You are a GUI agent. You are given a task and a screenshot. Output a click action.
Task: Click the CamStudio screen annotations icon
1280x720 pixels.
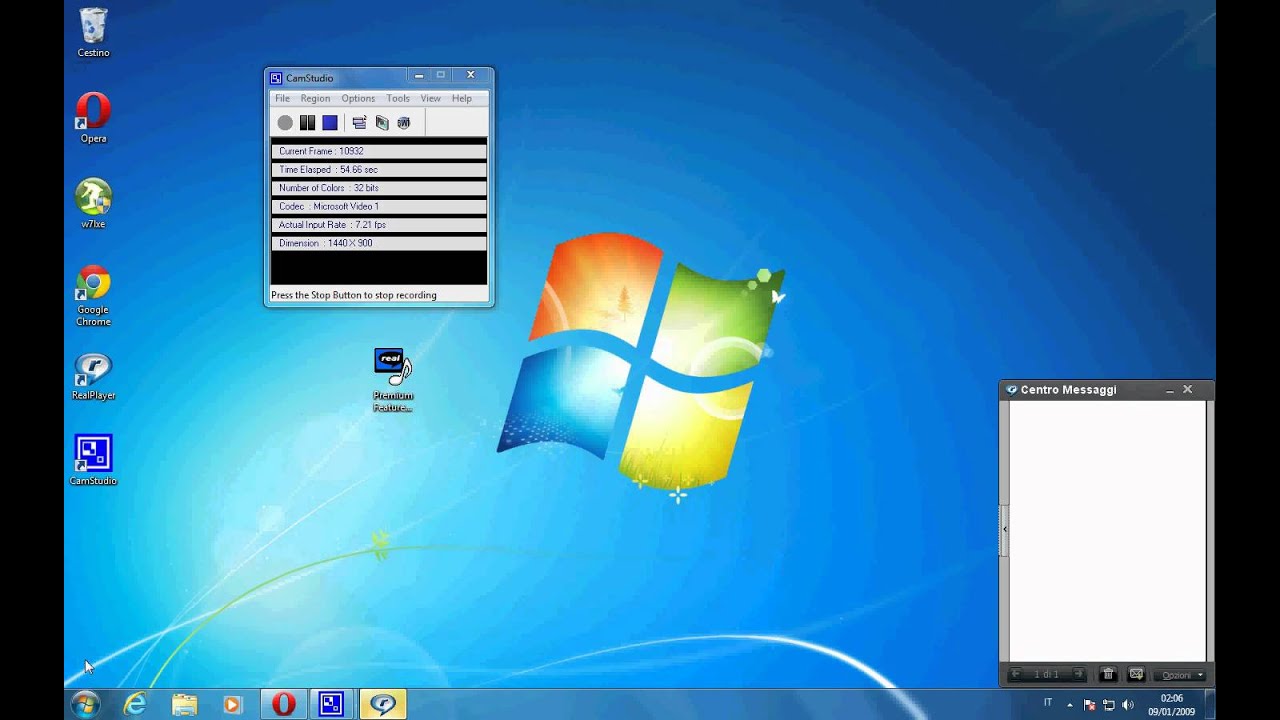381,123
